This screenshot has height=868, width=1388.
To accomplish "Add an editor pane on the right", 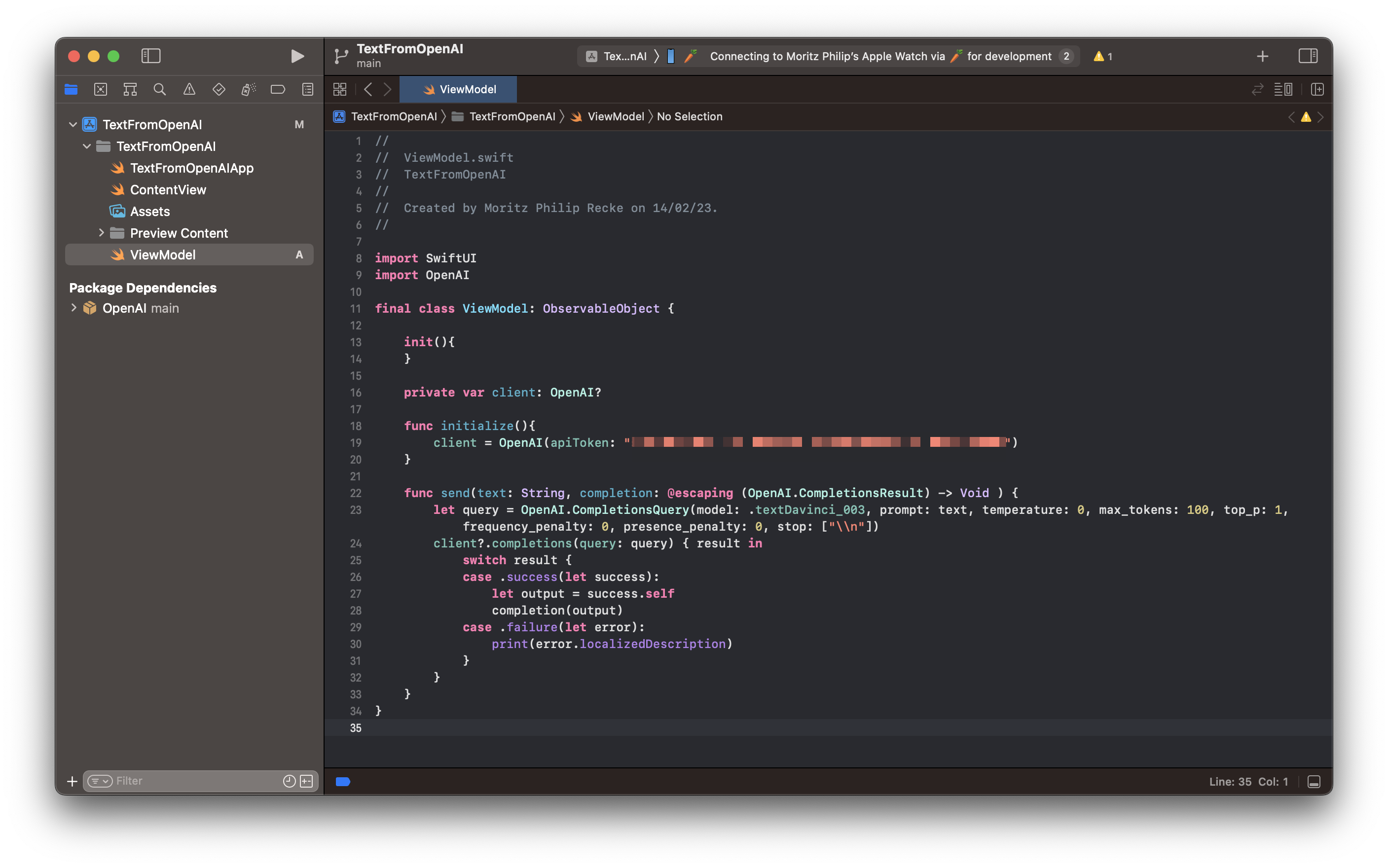I will 1317,89.
